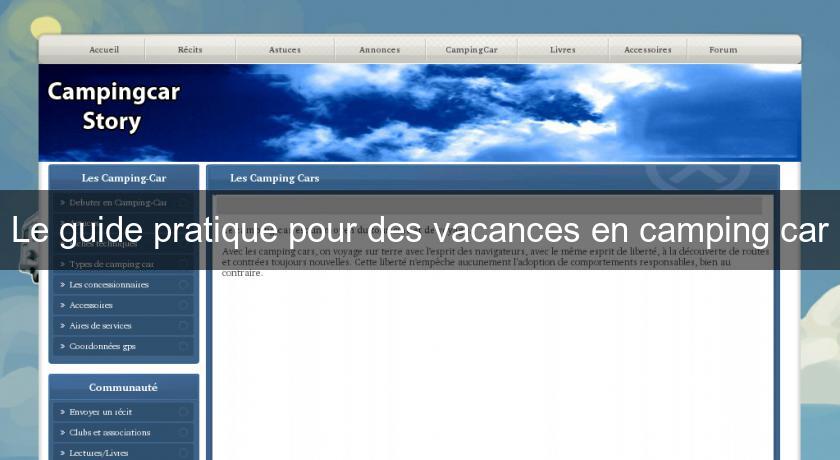Click arrow bullet beside Les concessionnaires

pos(62,284)
